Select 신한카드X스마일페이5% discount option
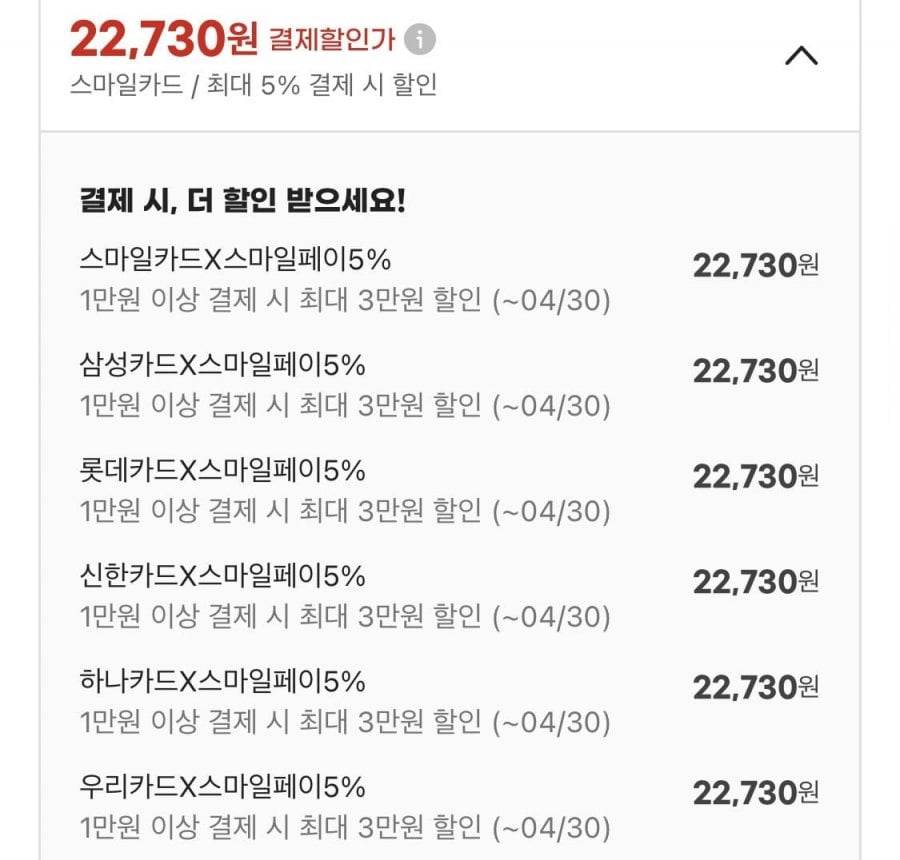 pos(222,576)
